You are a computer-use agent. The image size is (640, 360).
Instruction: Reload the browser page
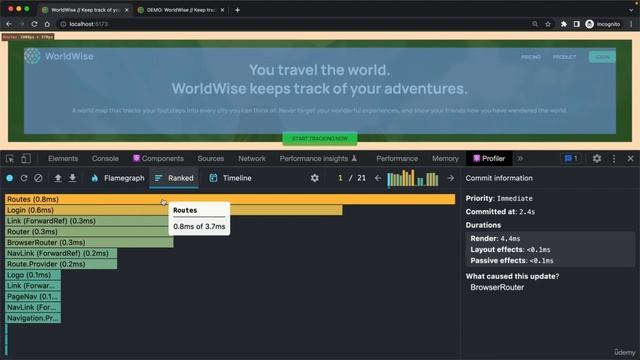pos(34,24)
